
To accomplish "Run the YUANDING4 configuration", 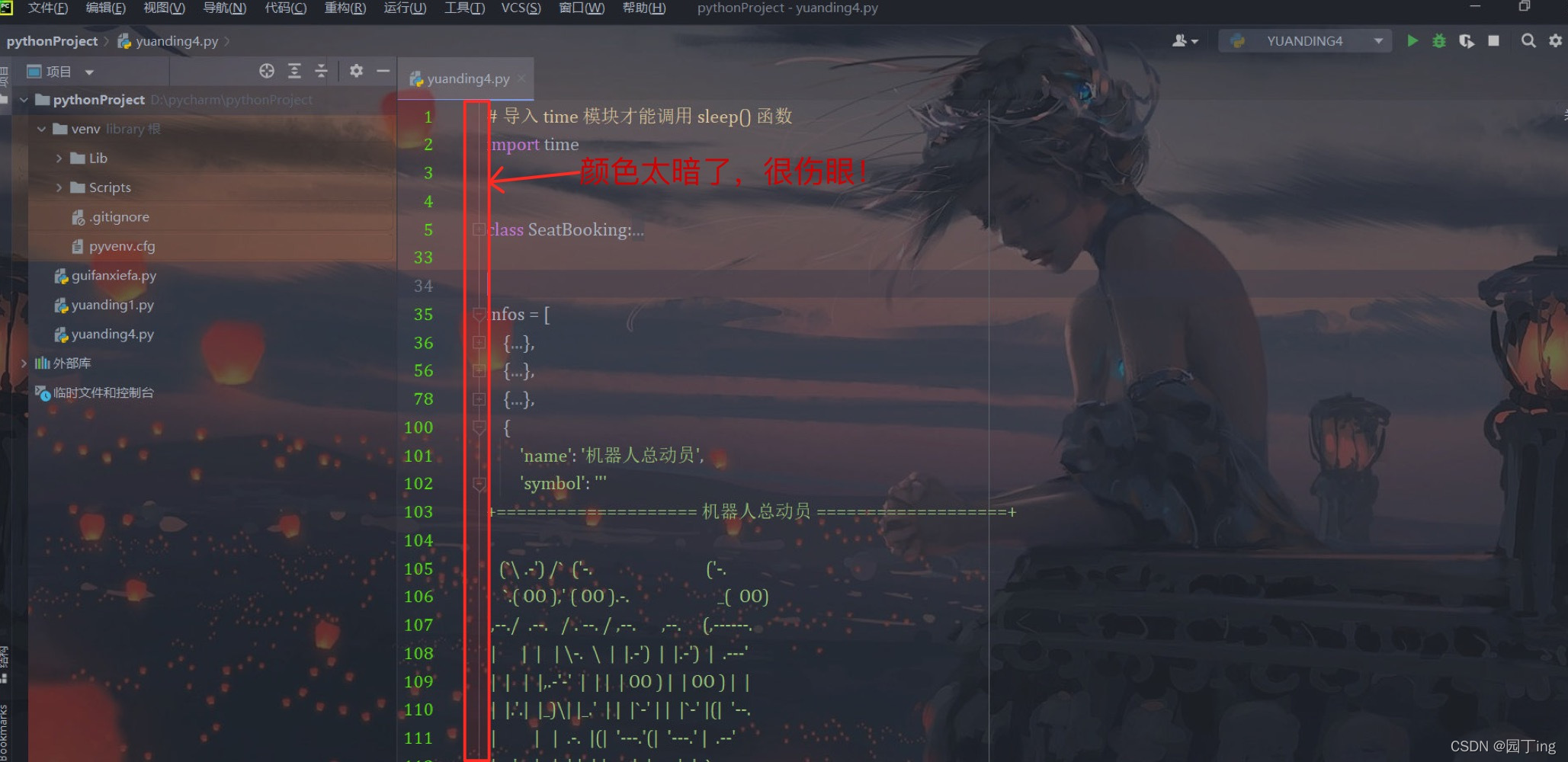I will point(1412,41).
